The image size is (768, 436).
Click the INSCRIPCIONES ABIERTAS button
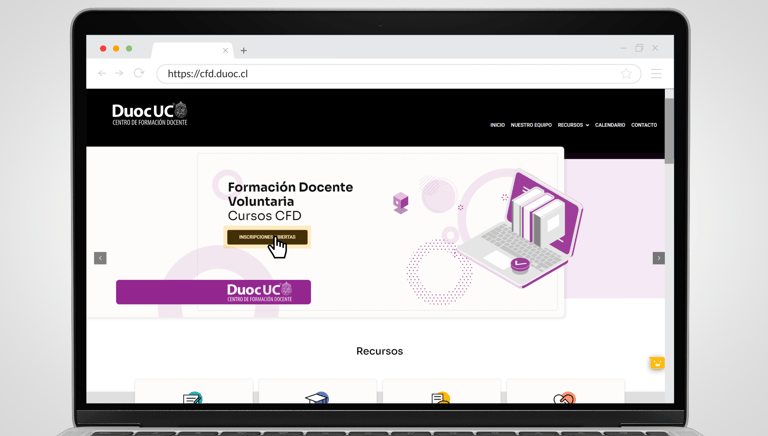pos(267,237)
